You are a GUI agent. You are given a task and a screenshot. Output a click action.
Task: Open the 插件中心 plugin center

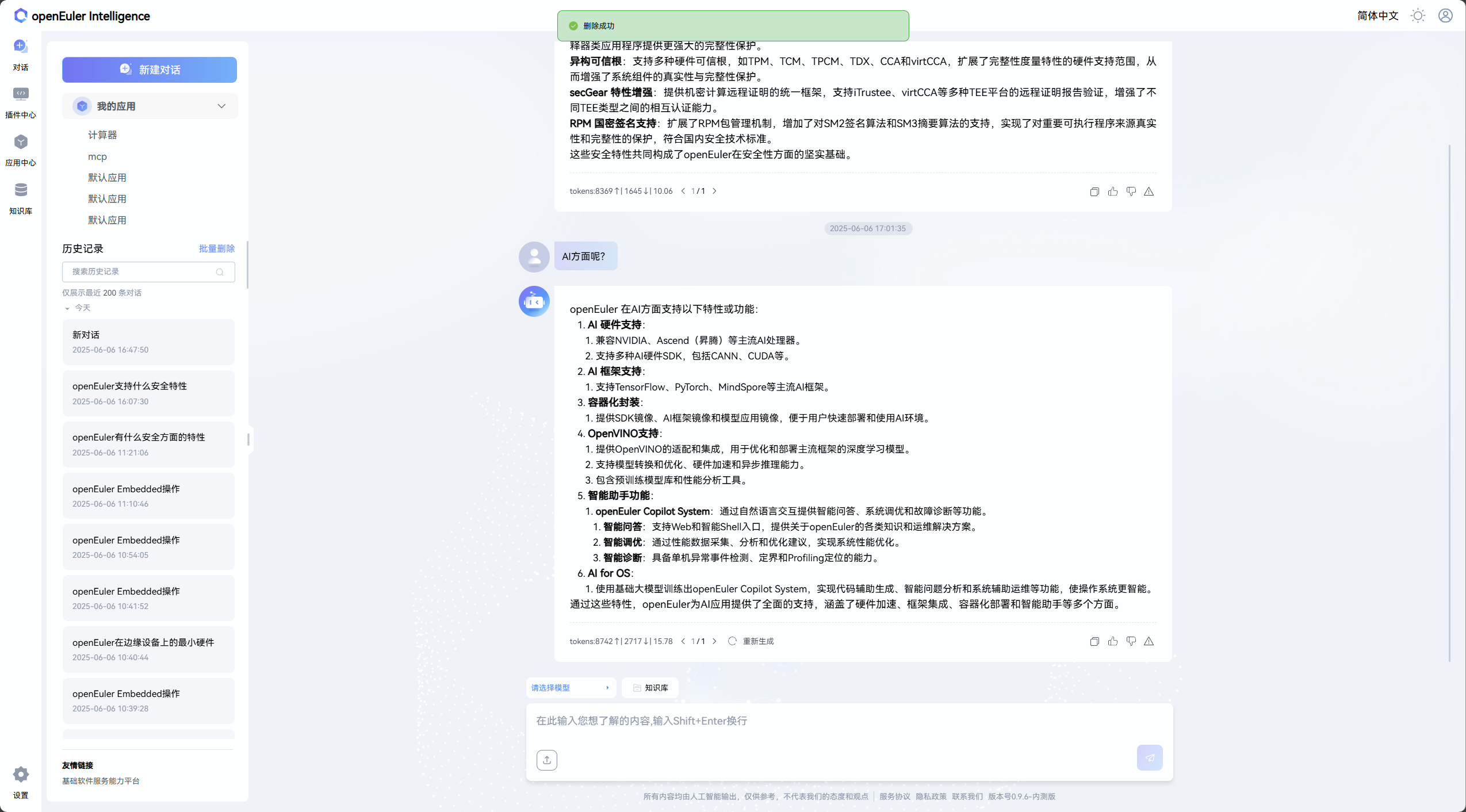(x=21, y=102)
